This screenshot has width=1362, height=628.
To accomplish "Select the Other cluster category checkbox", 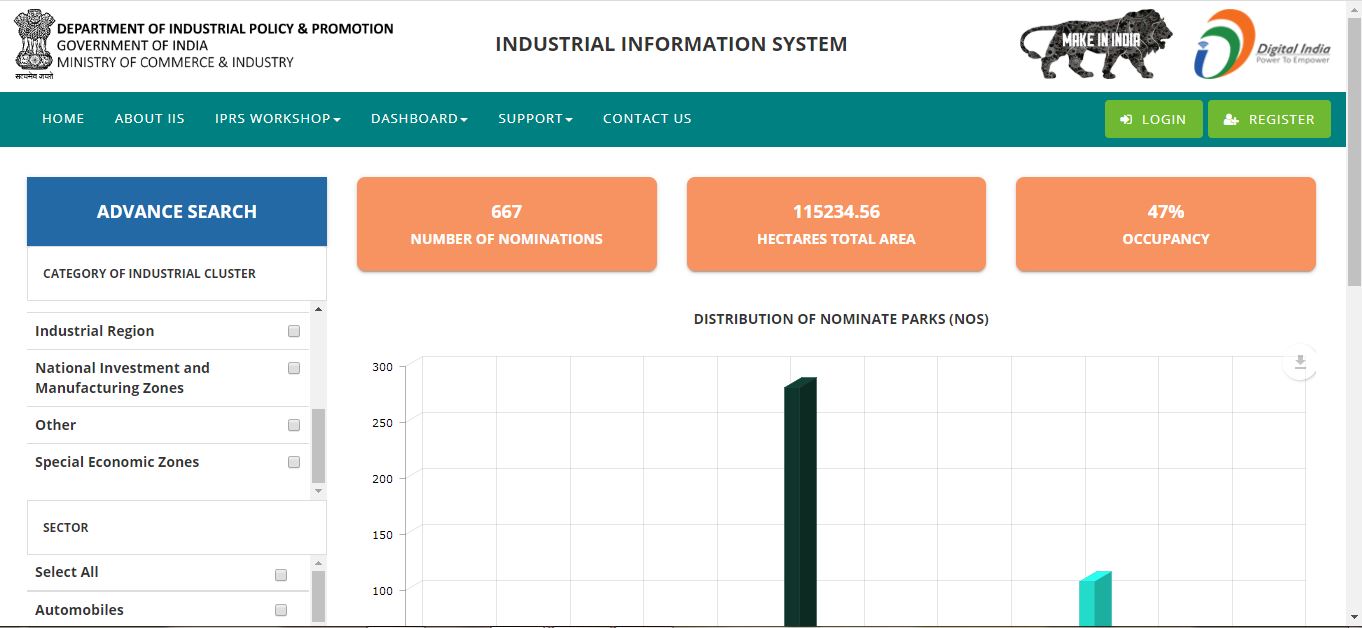I will pyautogui.click(x=293, y=424).
